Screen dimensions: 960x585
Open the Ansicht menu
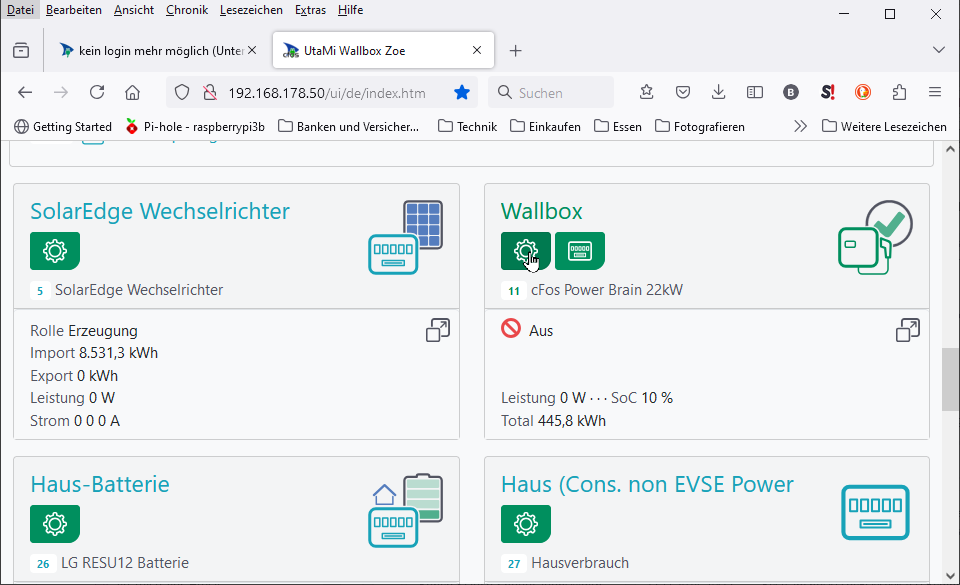[x=133, y=10]
